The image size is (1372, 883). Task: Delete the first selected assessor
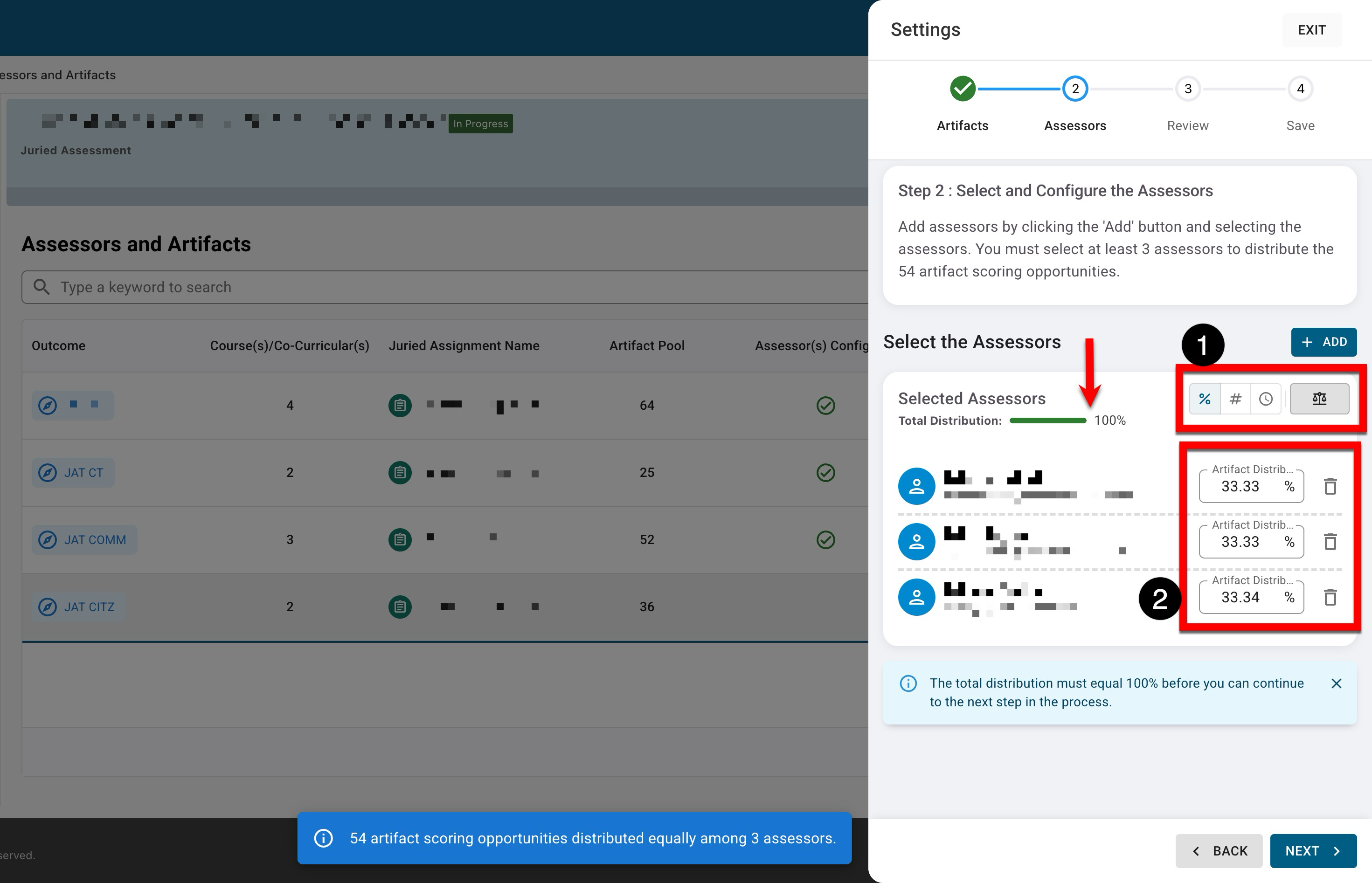(x=1330, y=486)
